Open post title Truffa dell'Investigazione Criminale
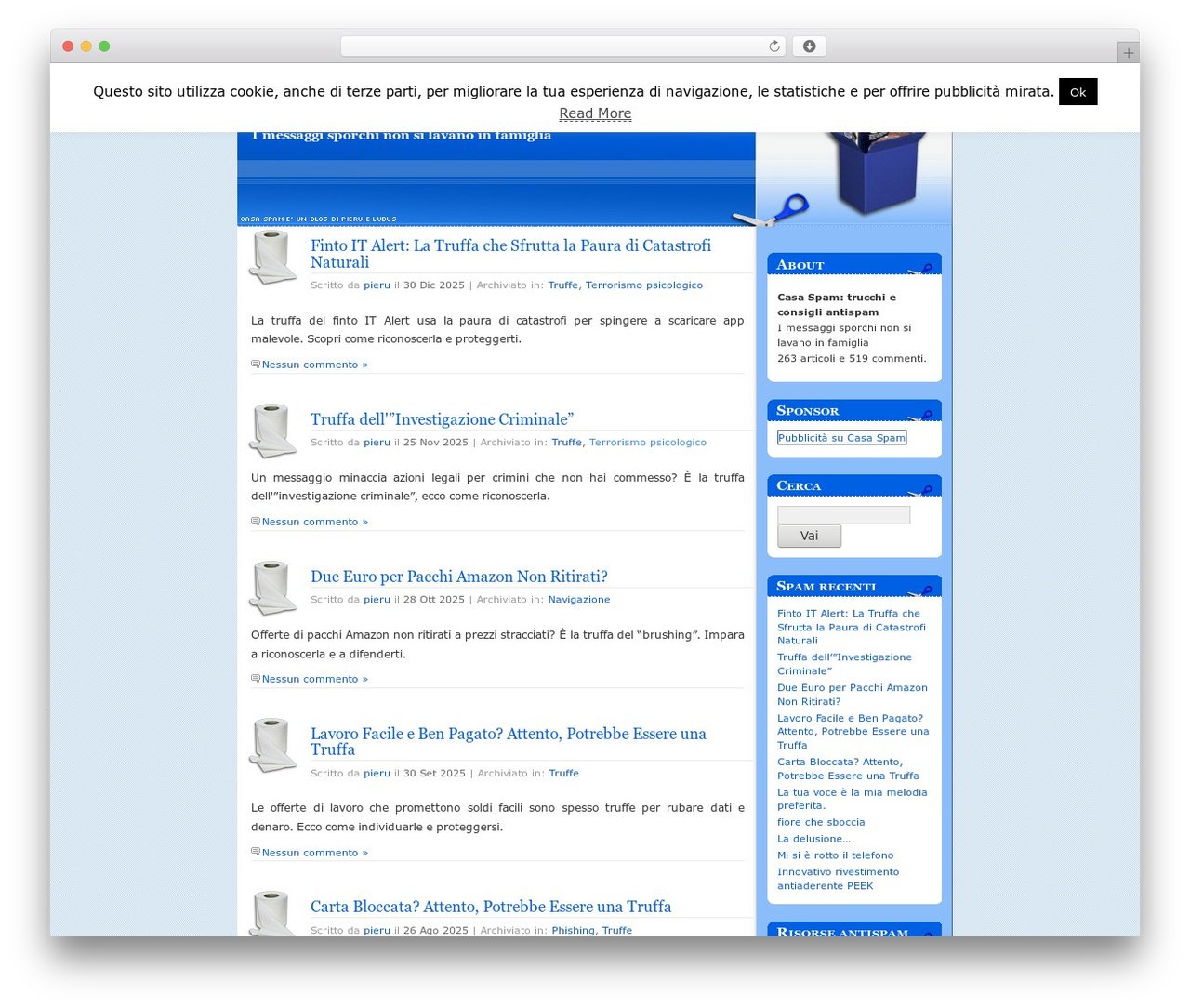The width and height of the screenshot is (1190, 1008). click(x=442, y=419)
